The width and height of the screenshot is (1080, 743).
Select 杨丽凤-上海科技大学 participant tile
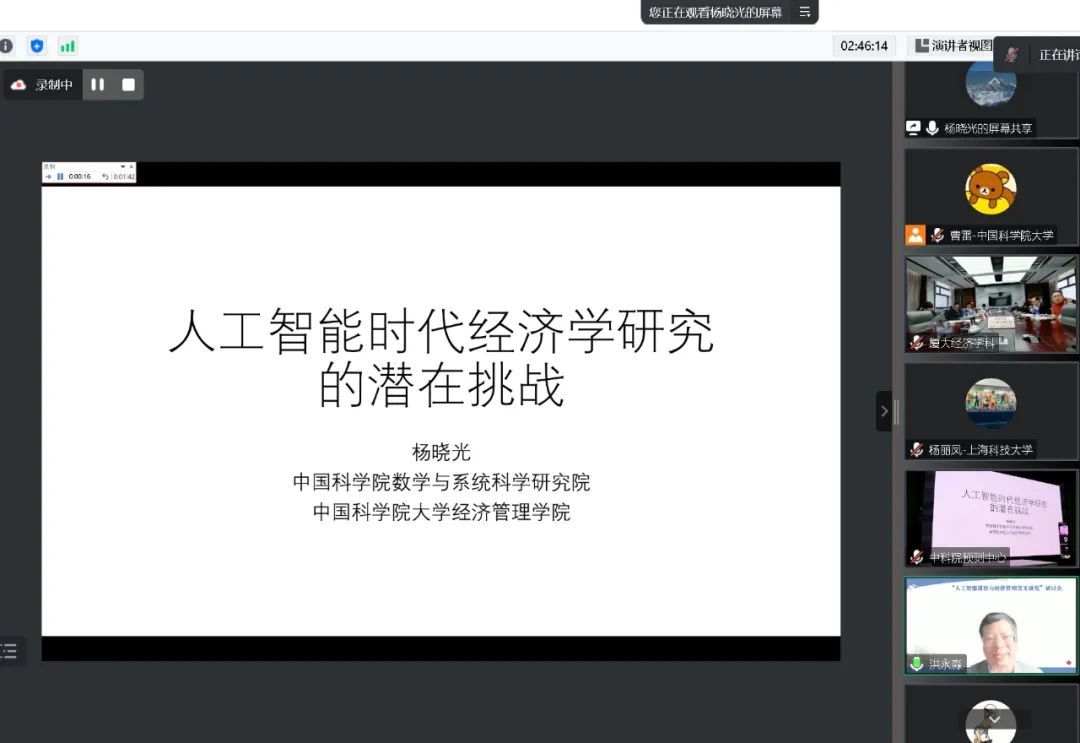[x=991, y=411]
